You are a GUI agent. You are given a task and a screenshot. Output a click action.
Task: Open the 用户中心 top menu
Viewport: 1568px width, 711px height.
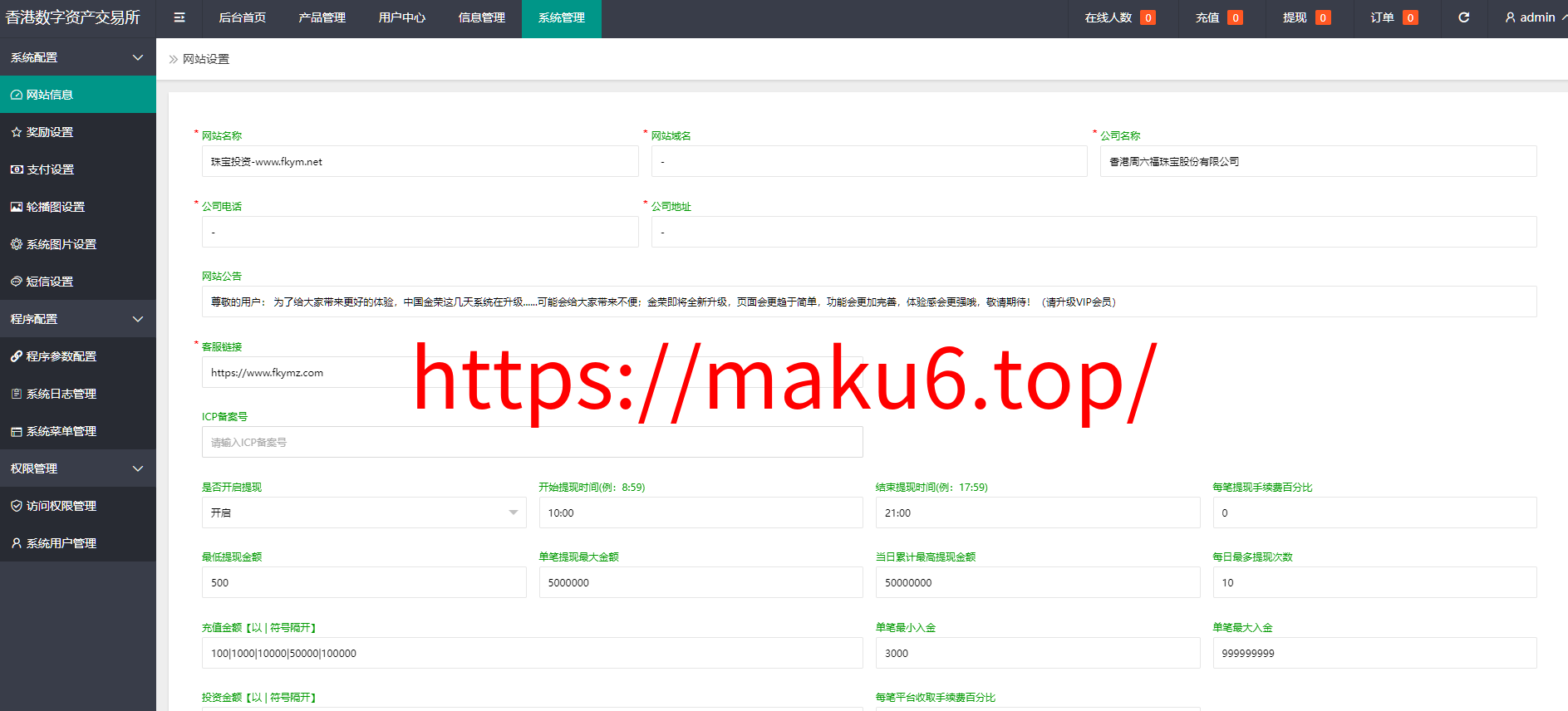402,17
